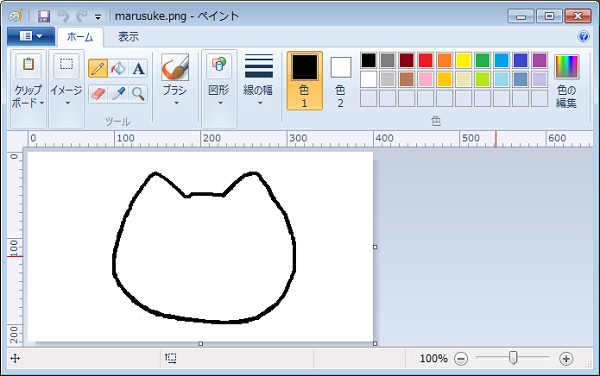Pick the light turquoise color swatch
The width and height of the screenshot is (600, 376).
tap(502, 79)
